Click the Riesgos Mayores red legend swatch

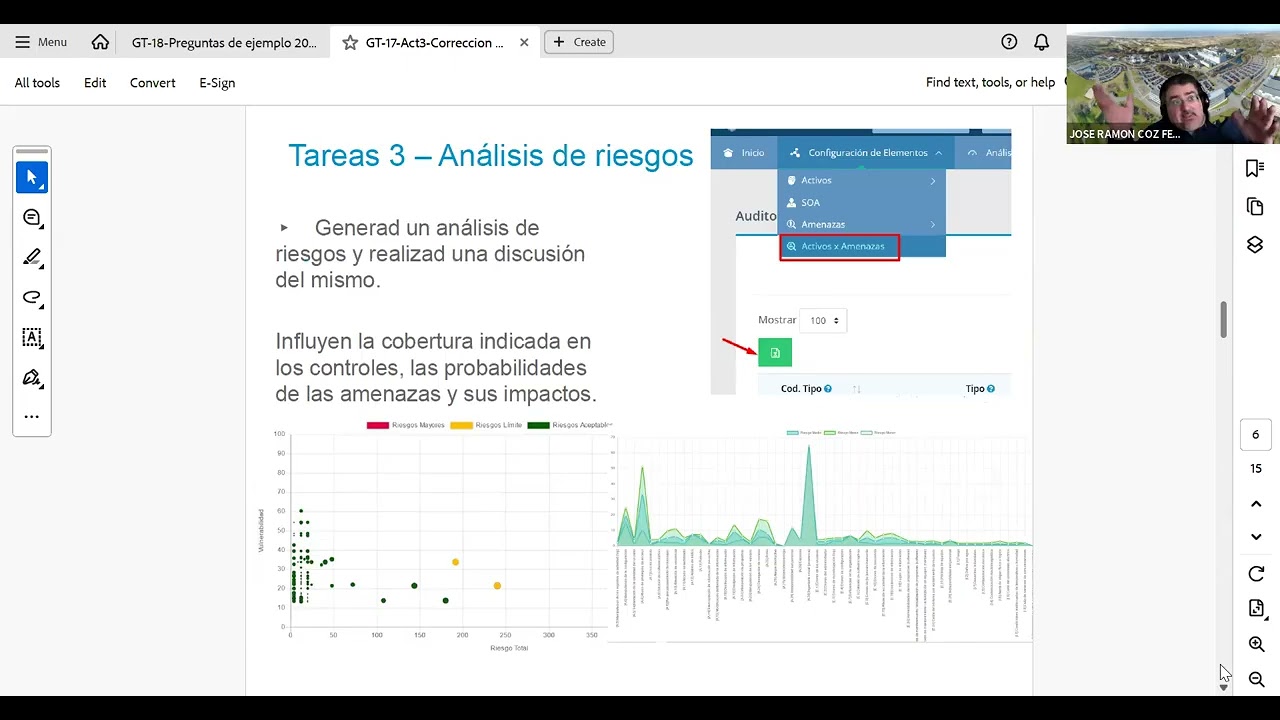pos(378,426)
